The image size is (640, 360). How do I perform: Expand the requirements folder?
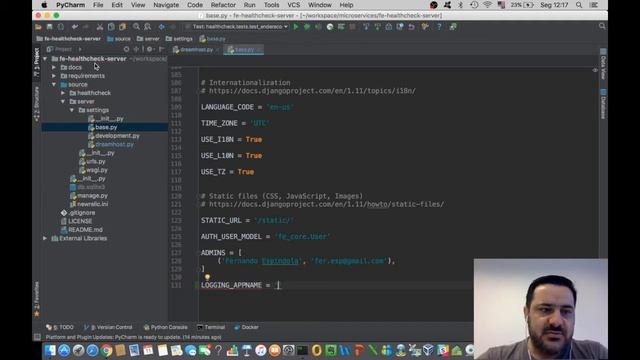(x=54, y=76)
